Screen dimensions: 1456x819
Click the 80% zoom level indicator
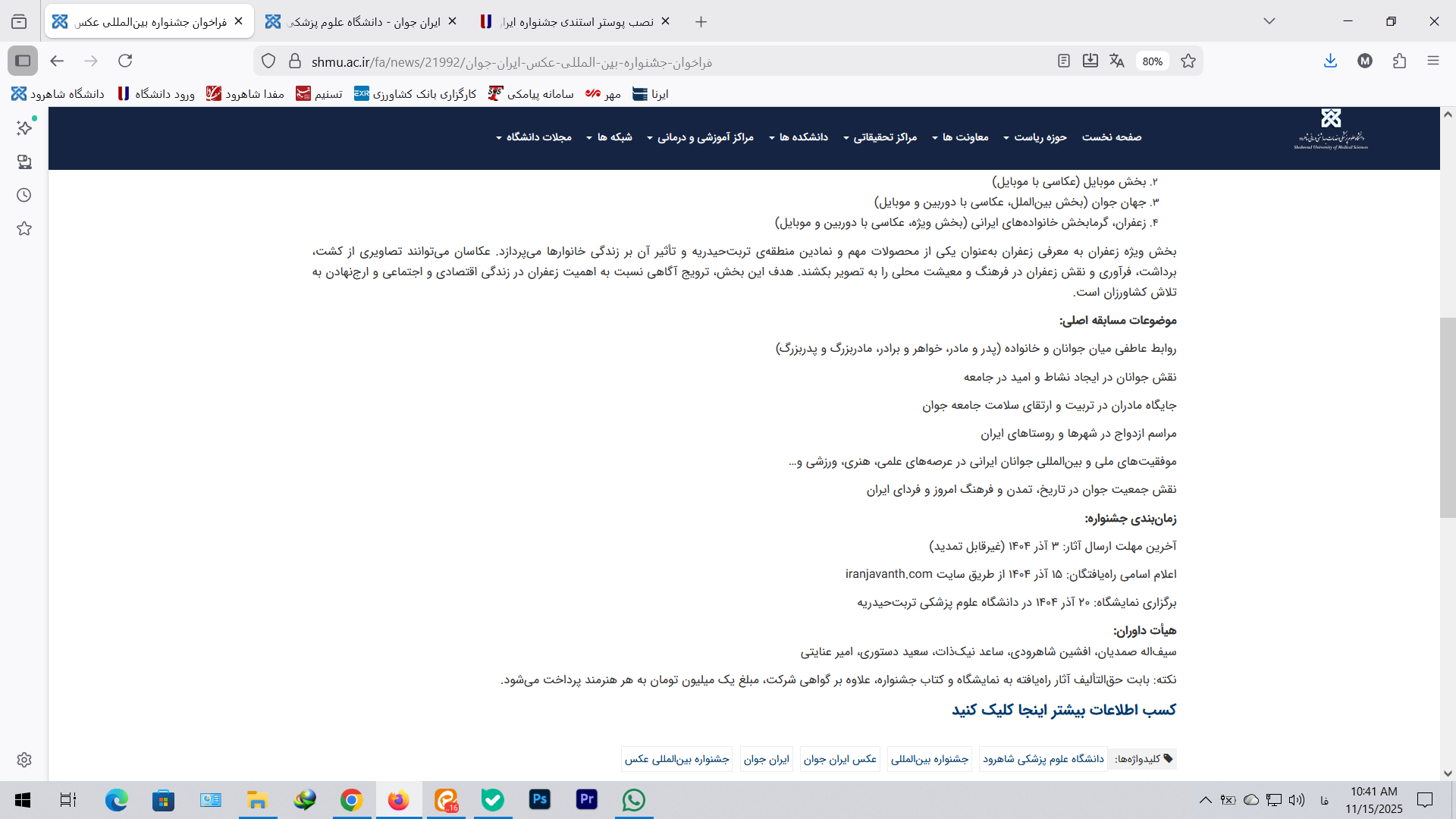pos(1152,61)
